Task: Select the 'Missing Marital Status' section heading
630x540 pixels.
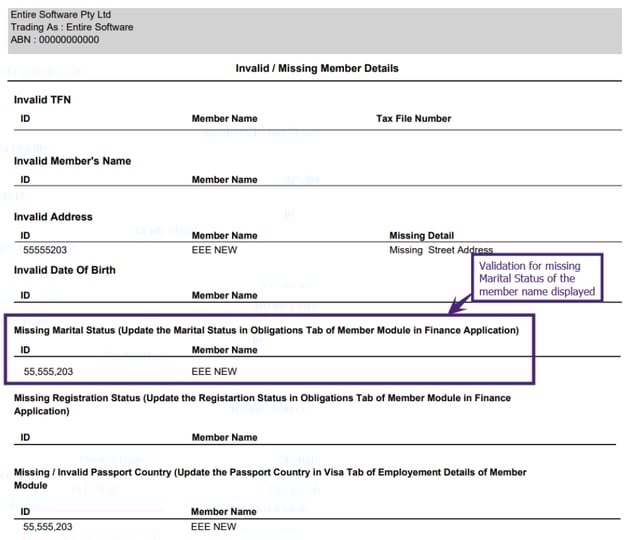Action: pos(266,330)
